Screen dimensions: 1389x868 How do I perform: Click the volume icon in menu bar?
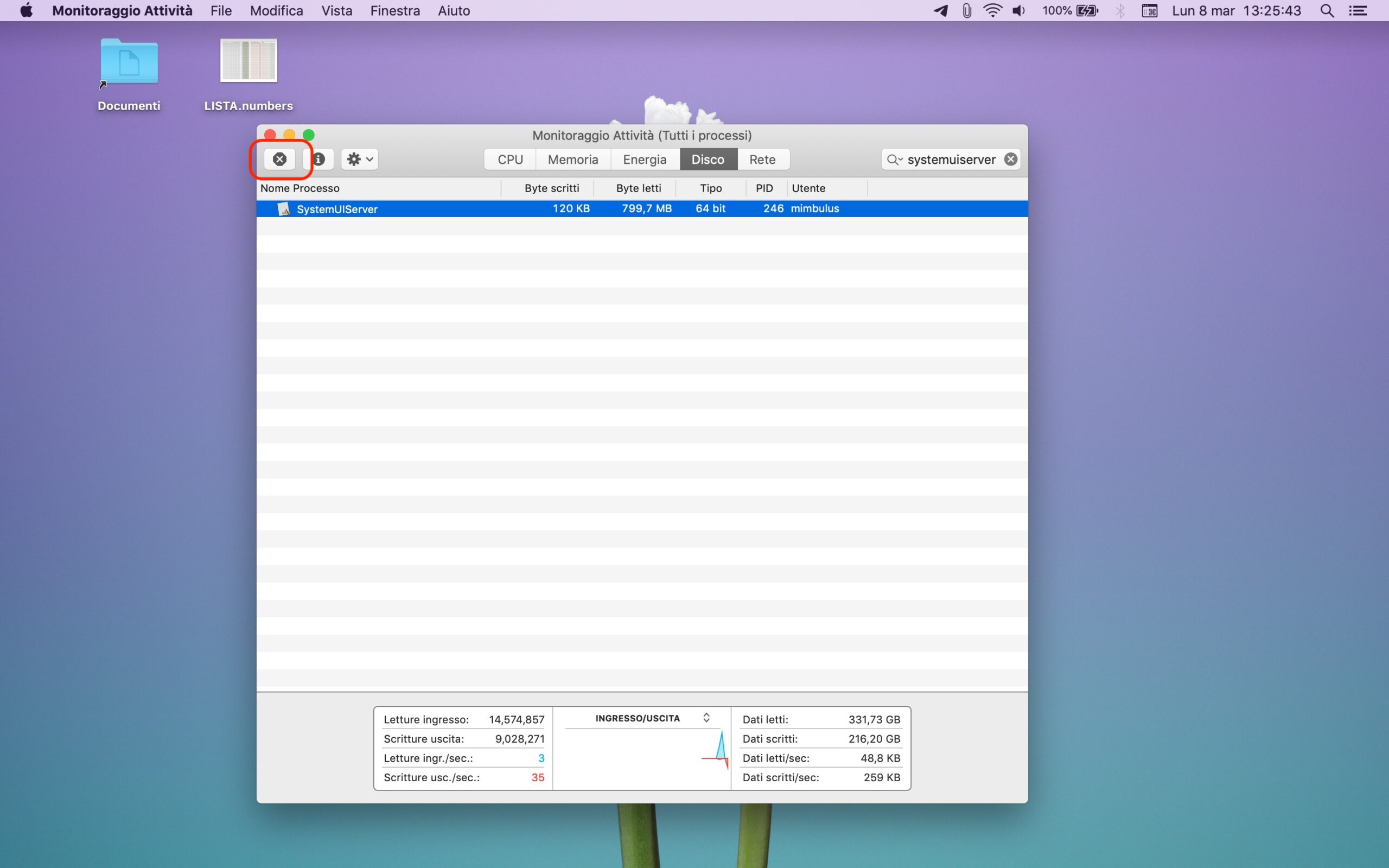1018,10
